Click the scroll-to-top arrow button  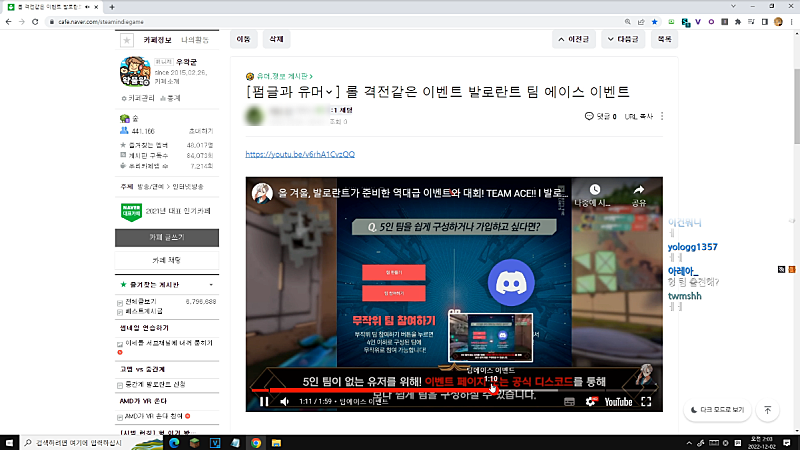point(767,410)
